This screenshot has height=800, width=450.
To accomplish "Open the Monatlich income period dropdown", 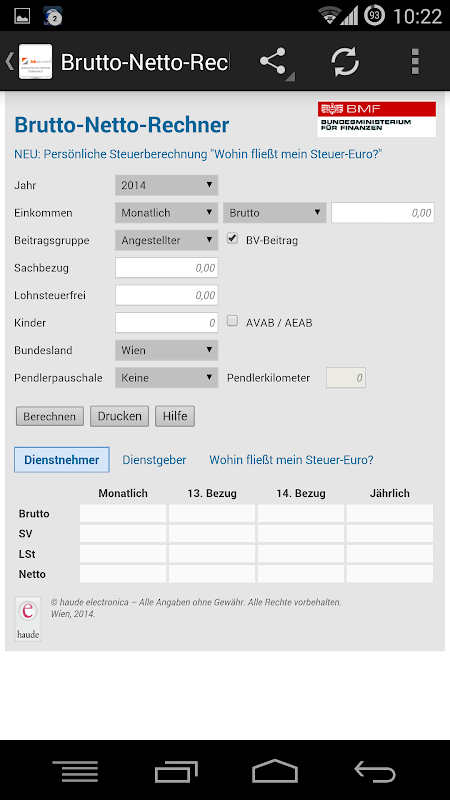I will [167, 213].
